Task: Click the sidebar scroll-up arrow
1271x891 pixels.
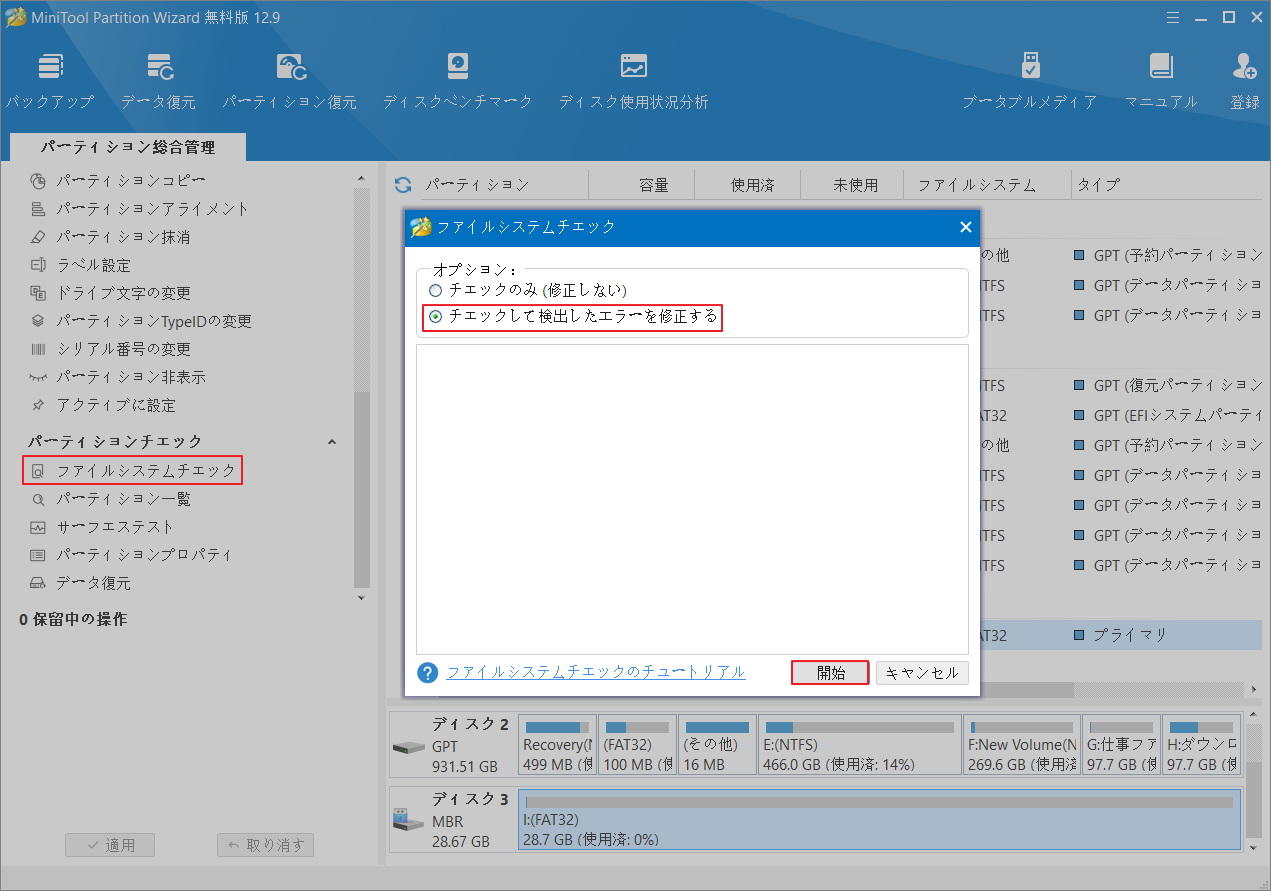Action: [x=362, y=179]
